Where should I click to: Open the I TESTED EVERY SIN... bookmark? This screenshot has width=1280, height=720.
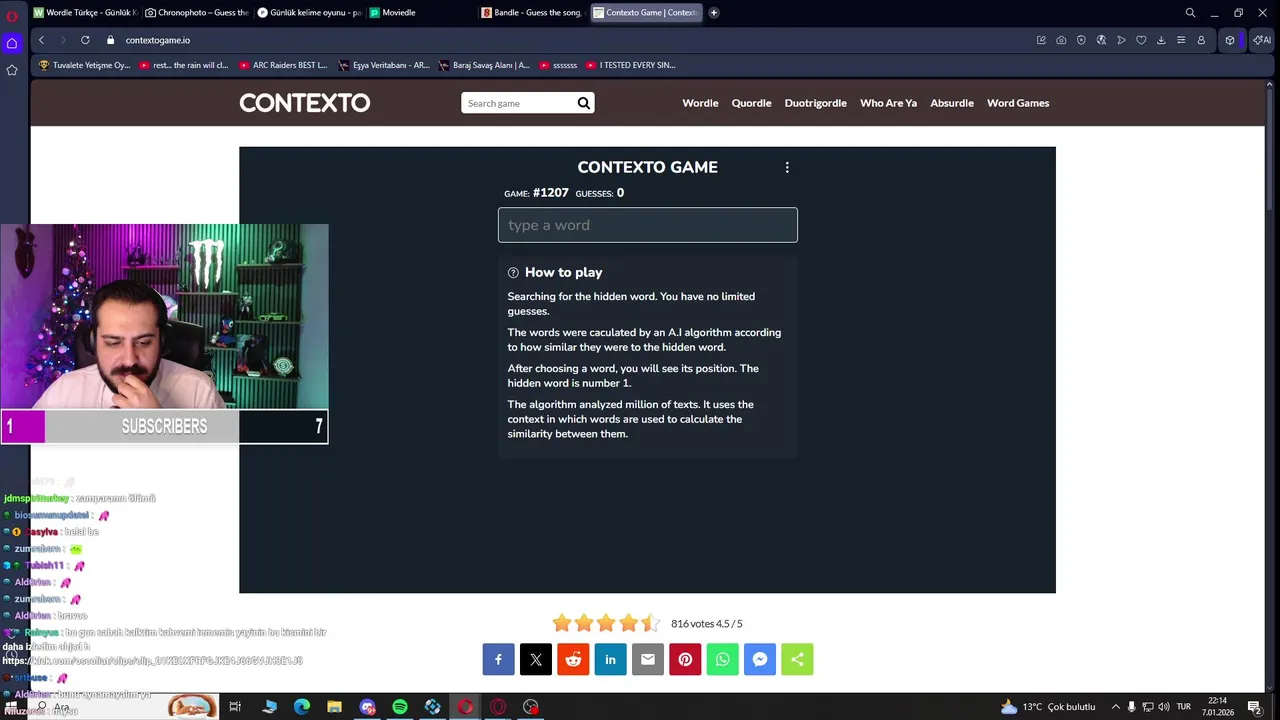click(631, 65)
